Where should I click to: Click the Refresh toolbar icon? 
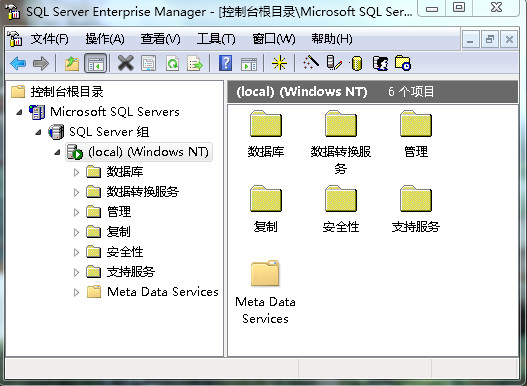click(x=172, y=63)
